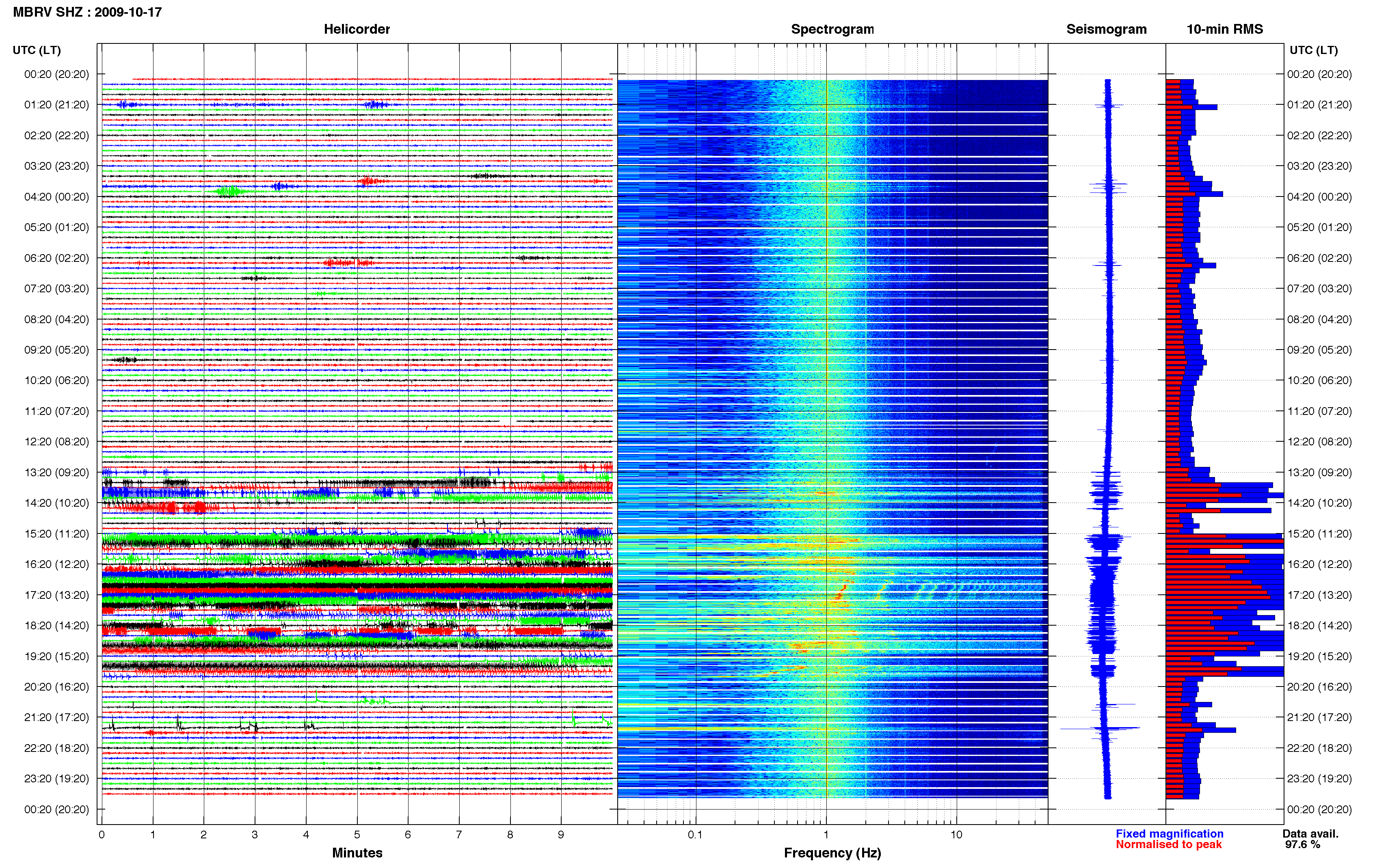The width and height of the screenshot is (1388, 868).
Task: Click the Frequency axis tick label 0.1
Action: [695, 835]
